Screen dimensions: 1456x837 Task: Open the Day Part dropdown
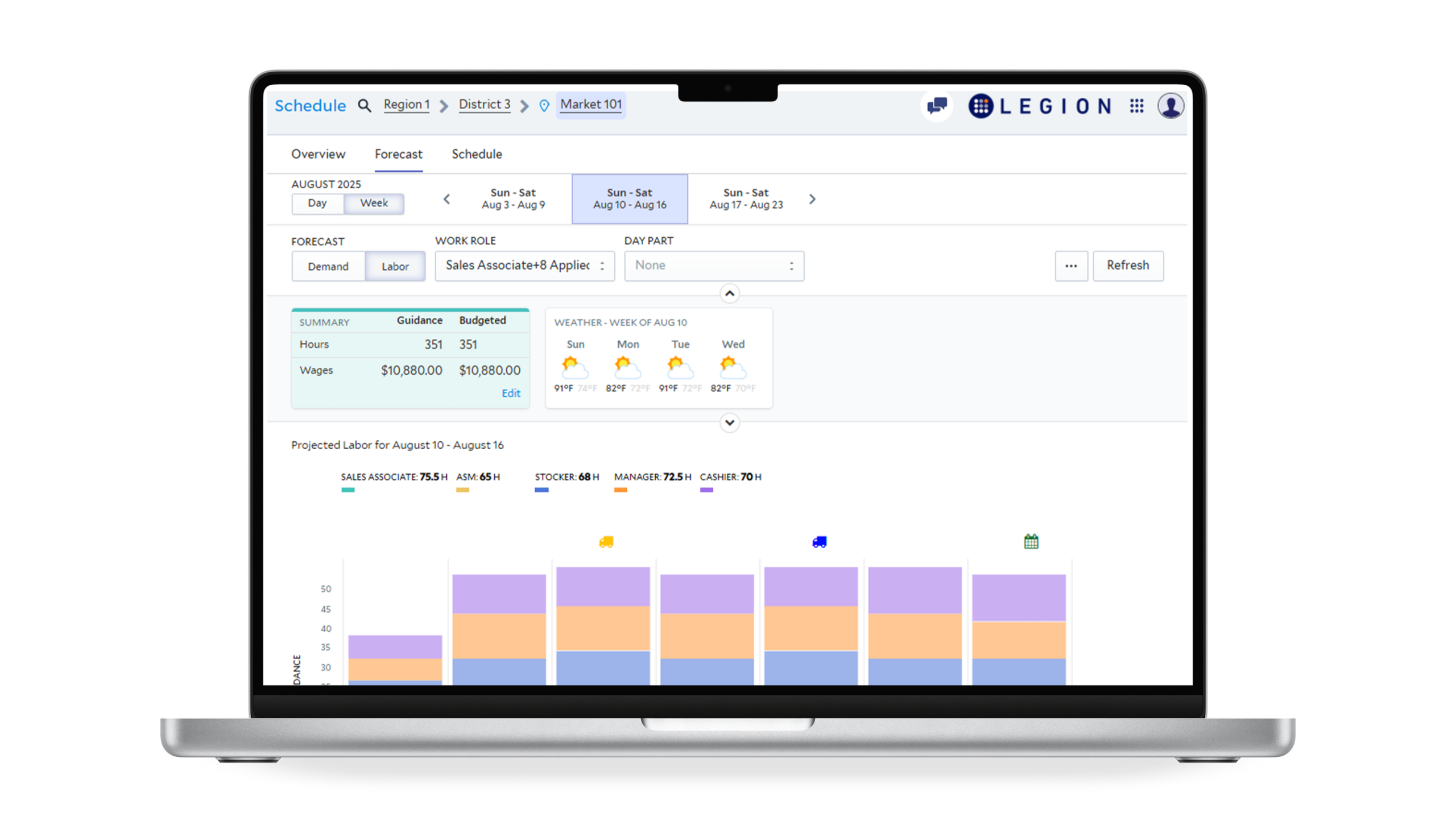coord(714,266)
